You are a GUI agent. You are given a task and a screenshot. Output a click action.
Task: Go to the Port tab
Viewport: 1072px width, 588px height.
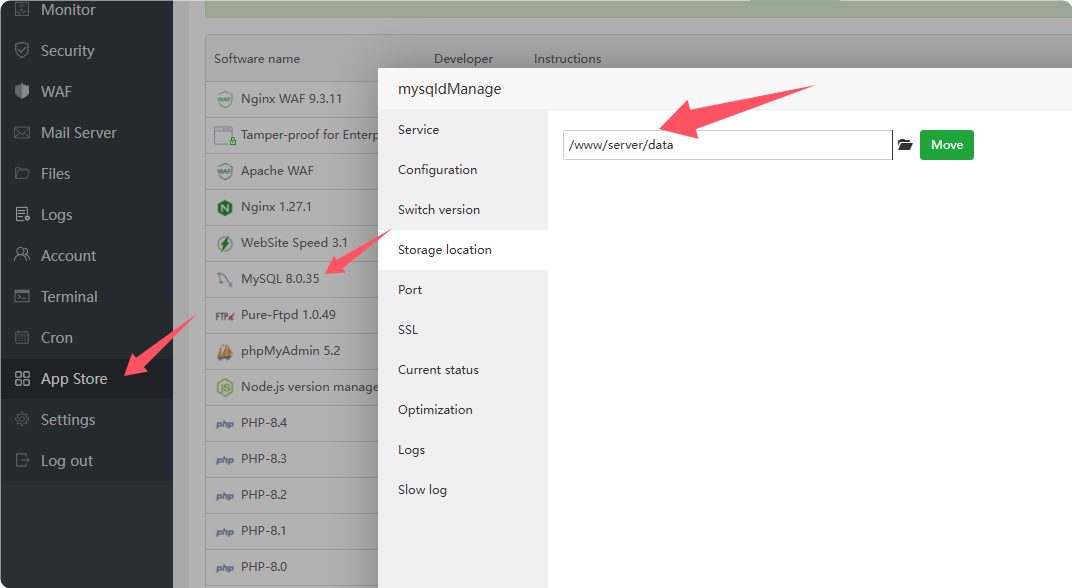click(463, 290)
